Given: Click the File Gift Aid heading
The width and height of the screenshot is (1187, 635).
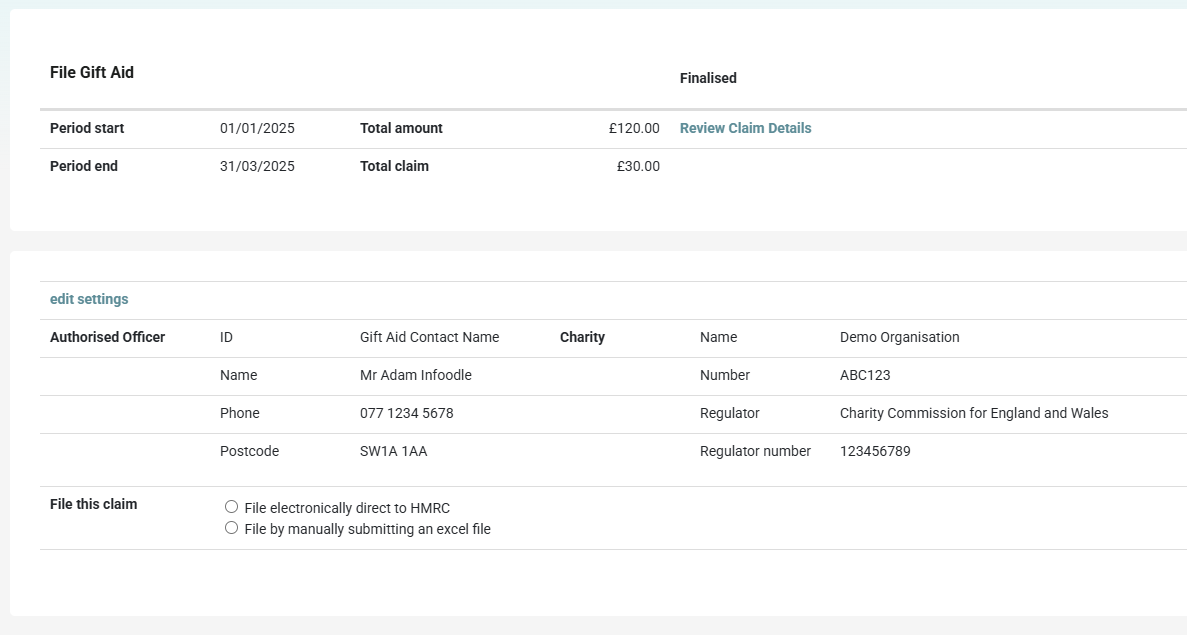Looking at the screenshot, I should (92, 73).
